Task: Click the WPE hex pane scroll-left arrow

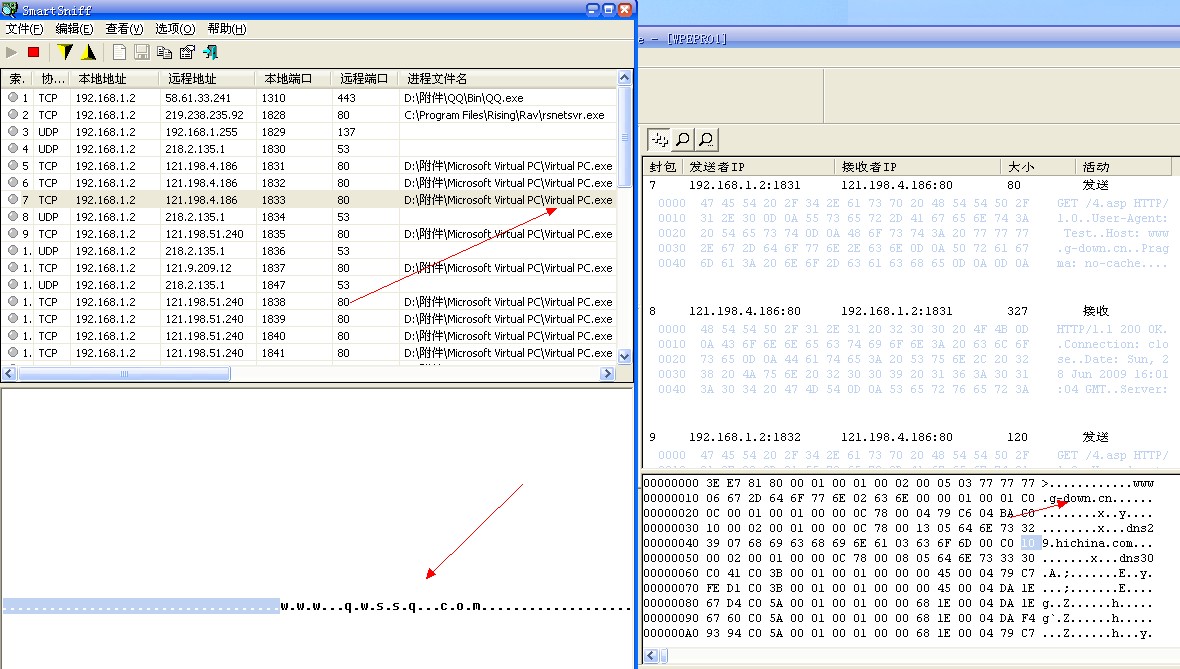Action: (652, 655)
